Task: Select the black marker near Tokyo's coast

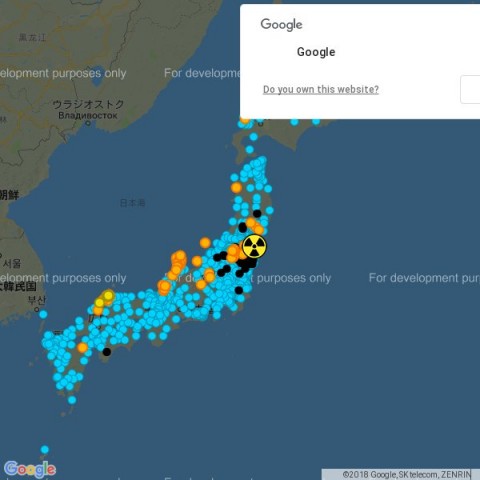Action: pyautogui.click(x=239, y=290)
